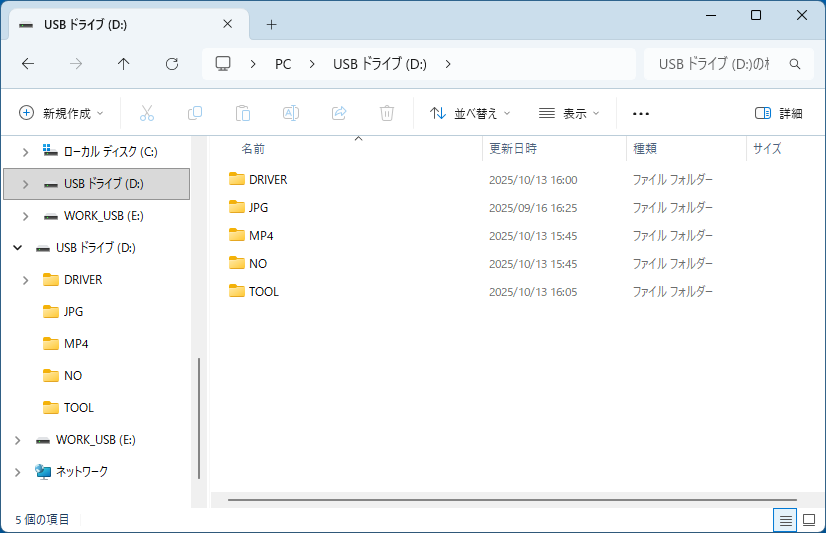Sort by 種類 column header
The height and width of the screenshot is (533, 826).
tap(686, 149)
